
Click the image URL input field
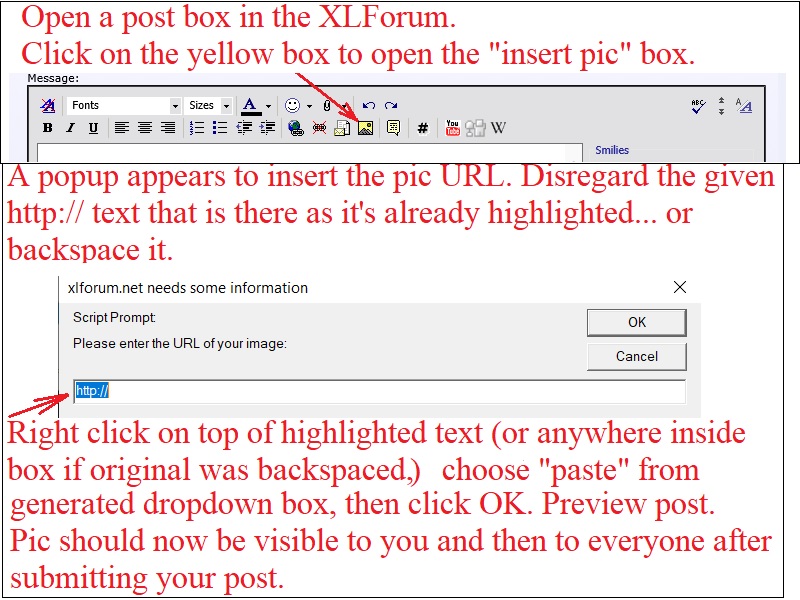click(x=380, y=391)
